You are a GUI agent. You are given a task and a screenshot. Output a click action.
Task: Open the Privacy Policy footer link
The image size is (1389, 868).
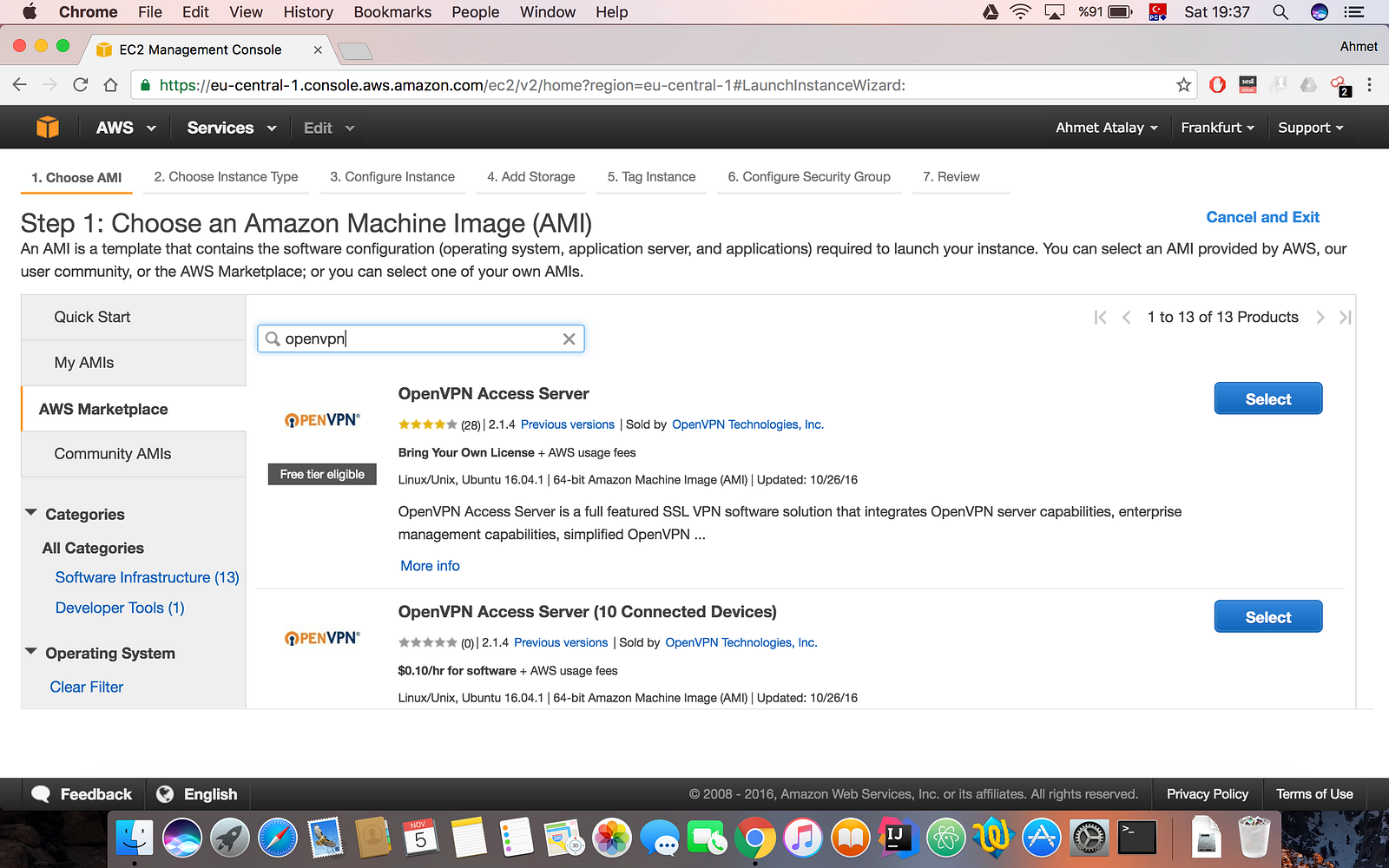tap(1208, 794)
